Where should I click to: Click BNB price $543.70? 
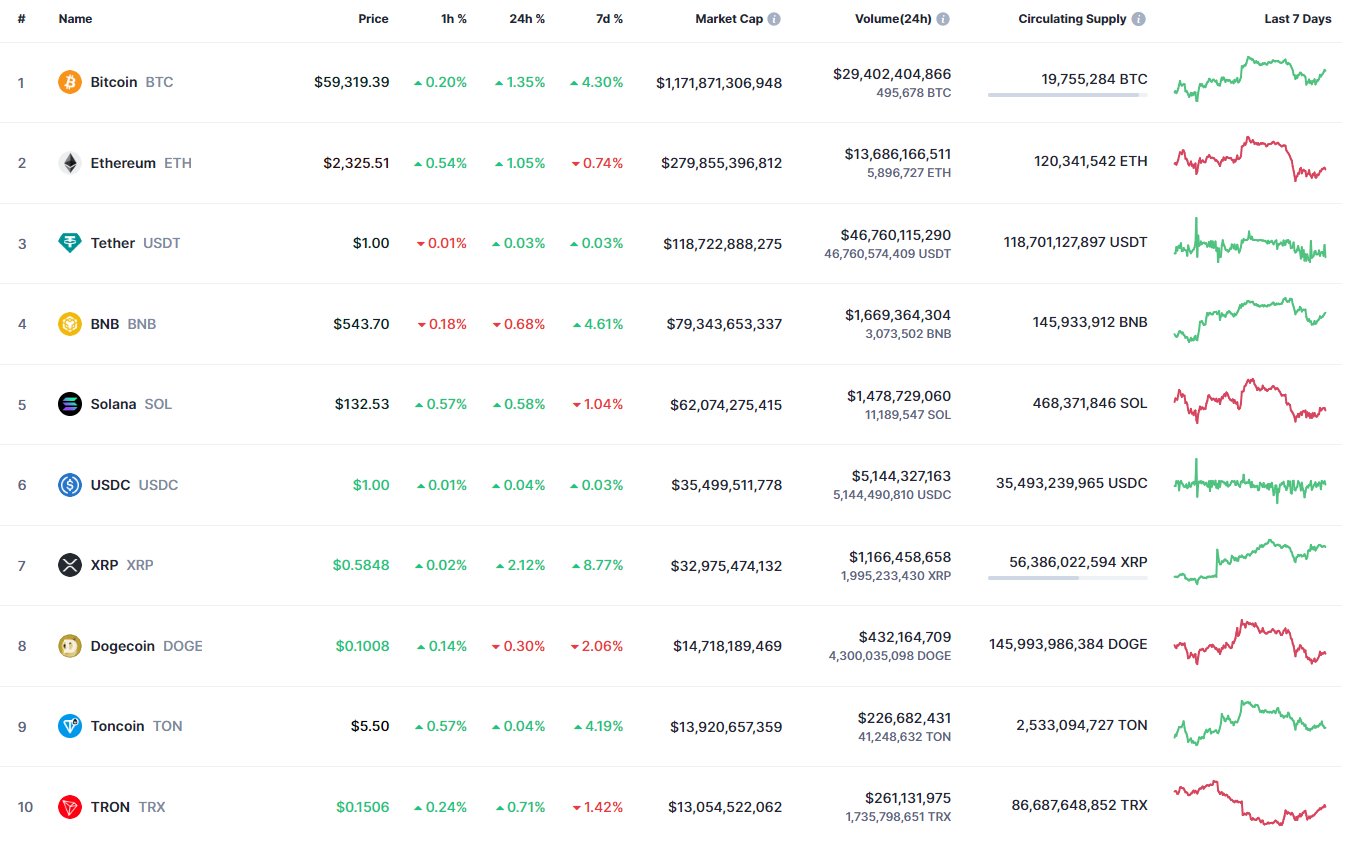(362, 324)
